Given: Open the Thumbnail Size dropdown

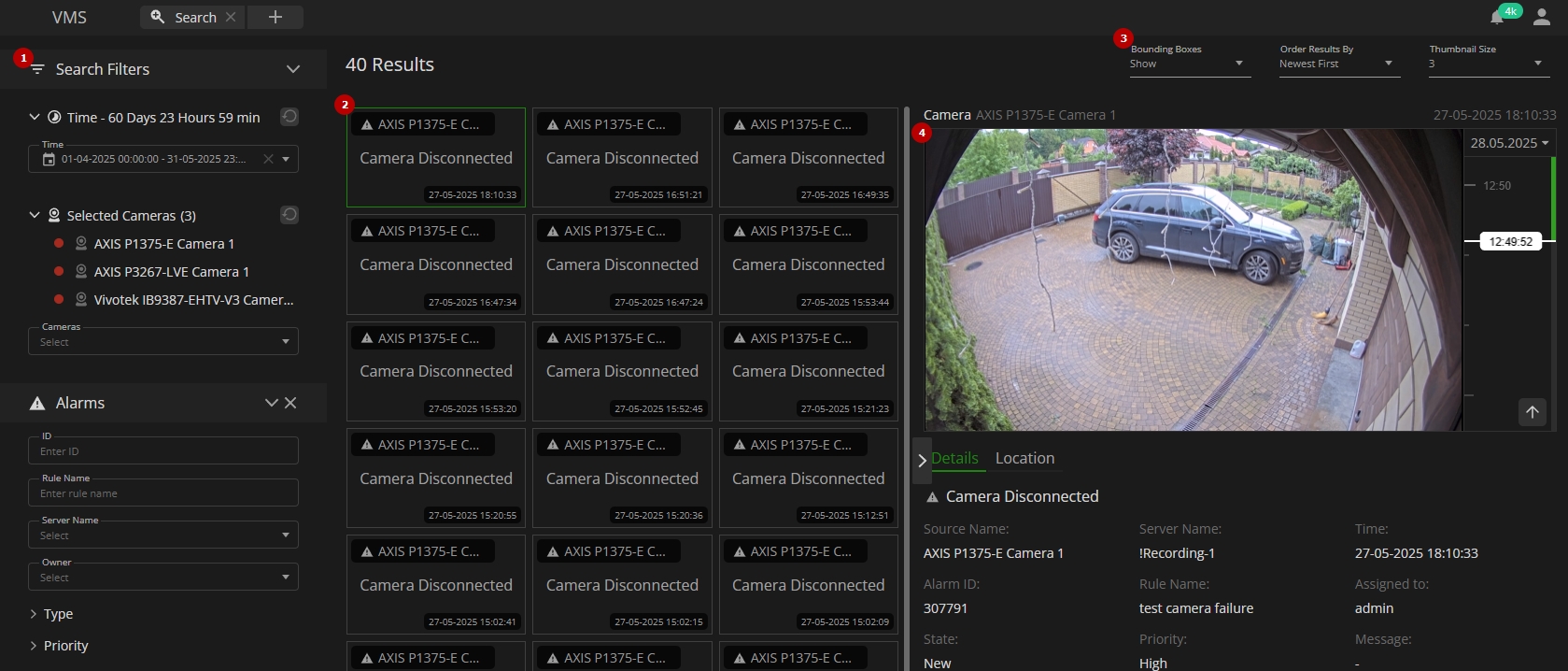Looking at the screenshot, I should (x=1489, y=64).
